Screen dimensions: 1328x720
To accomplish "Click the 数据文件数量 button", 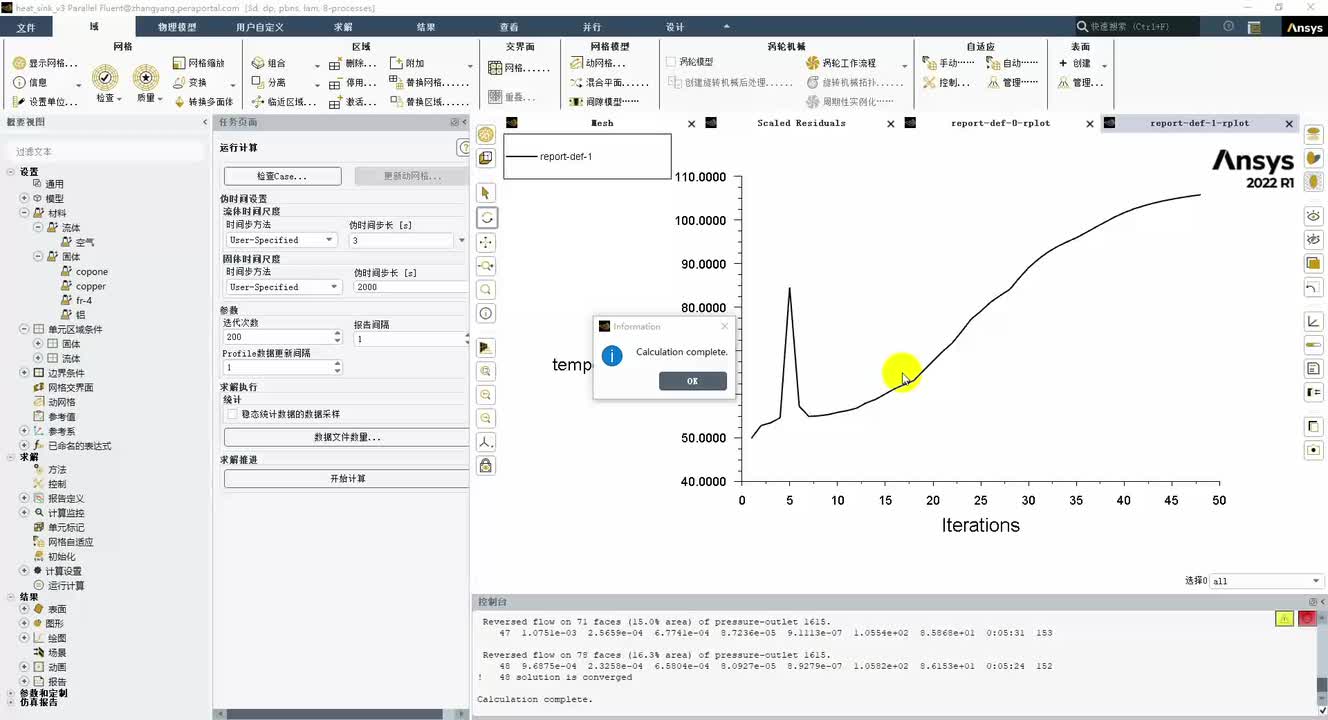I will 346,437.
